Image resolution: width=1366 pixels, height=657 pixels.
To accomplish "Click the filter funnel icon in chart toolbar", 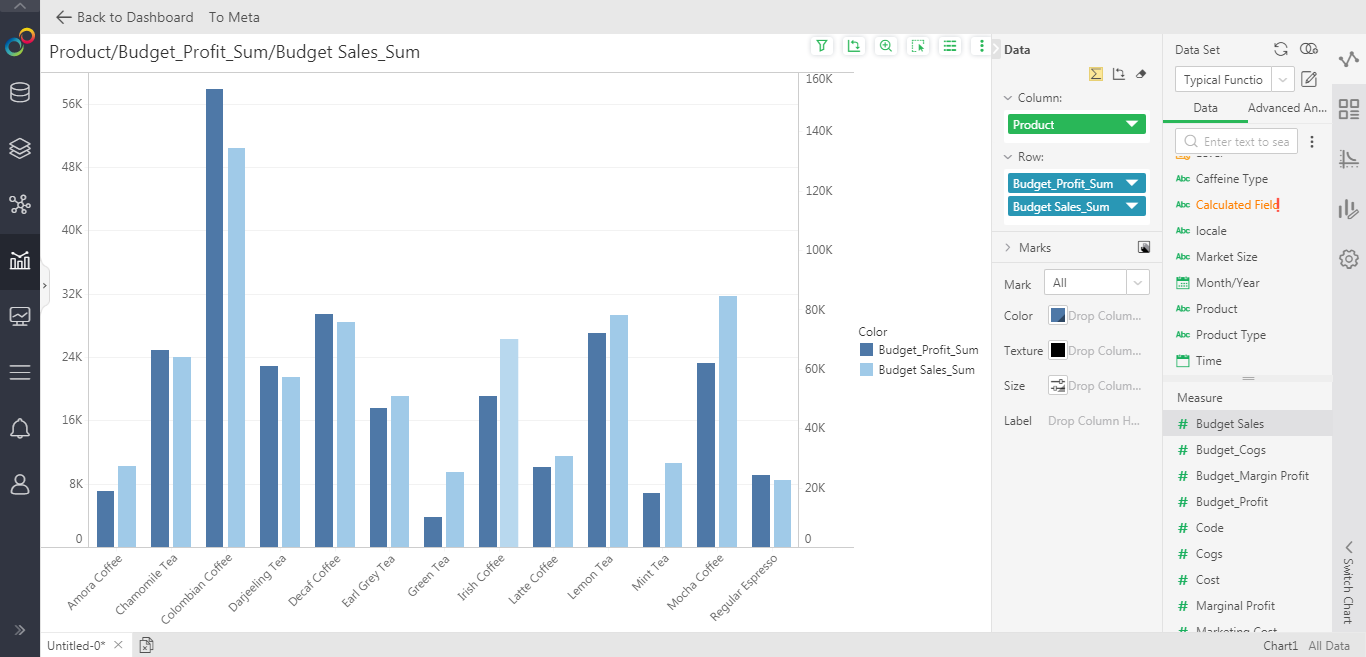I will (821, 46).
